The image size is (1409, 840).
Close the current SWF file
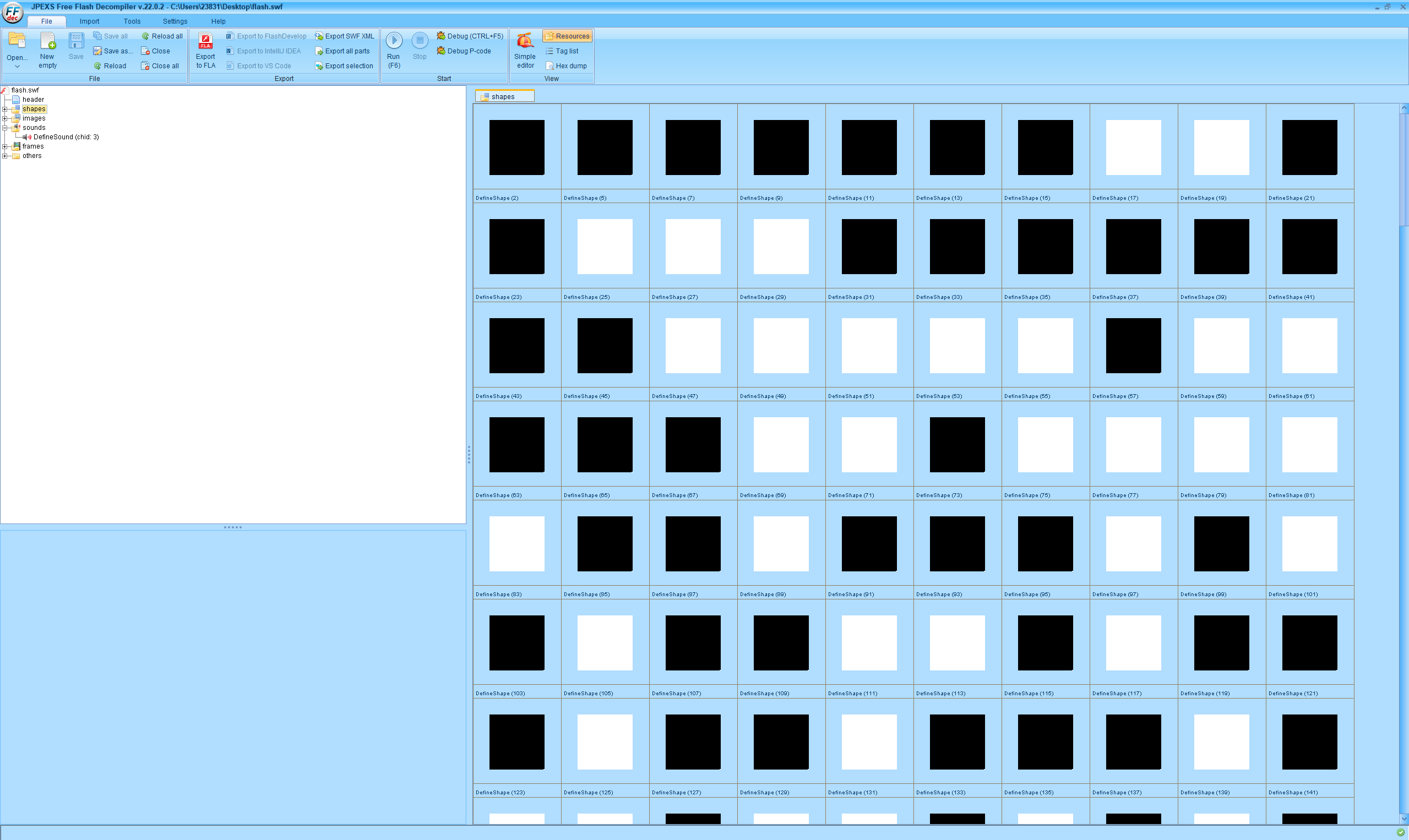[155, 51]
